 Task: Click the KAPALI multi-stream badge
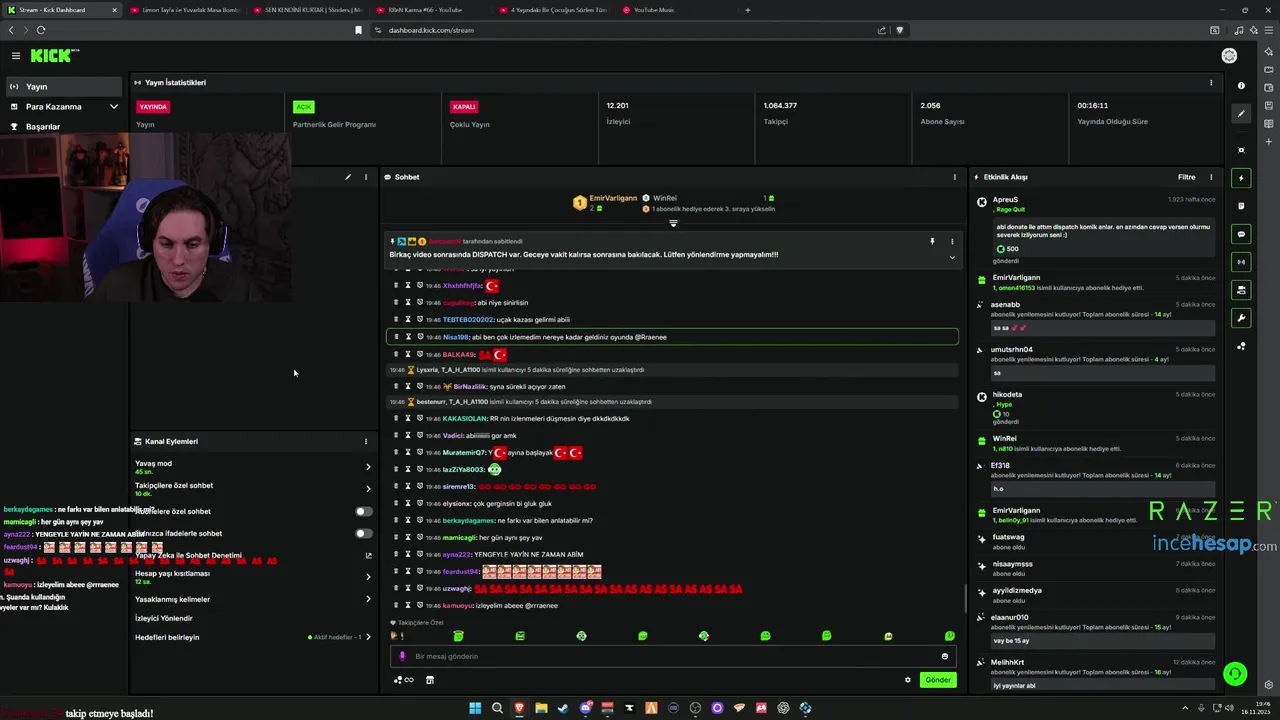point(464,106)
